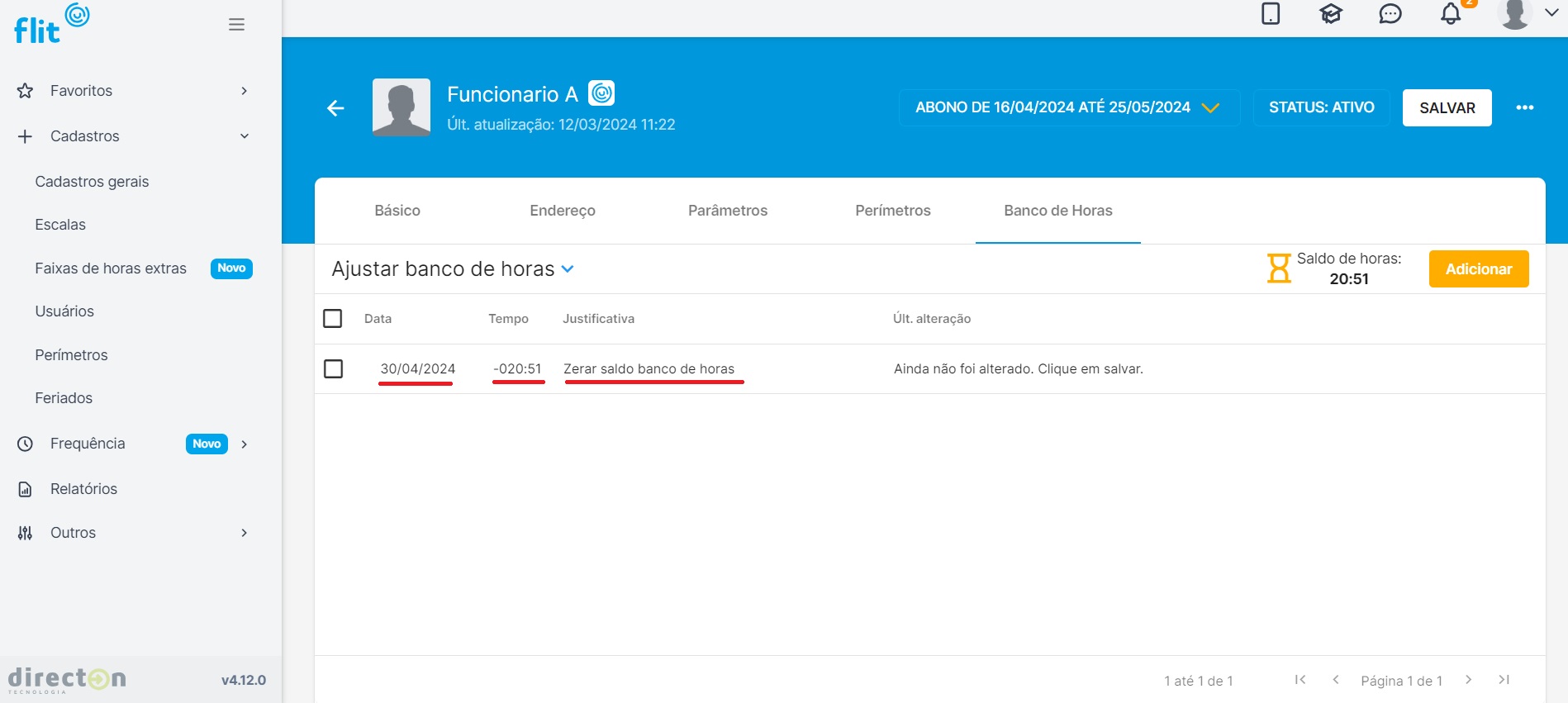
Task: Open Ajustar banco de horas dropdown
Action: [x=453, y=269]
